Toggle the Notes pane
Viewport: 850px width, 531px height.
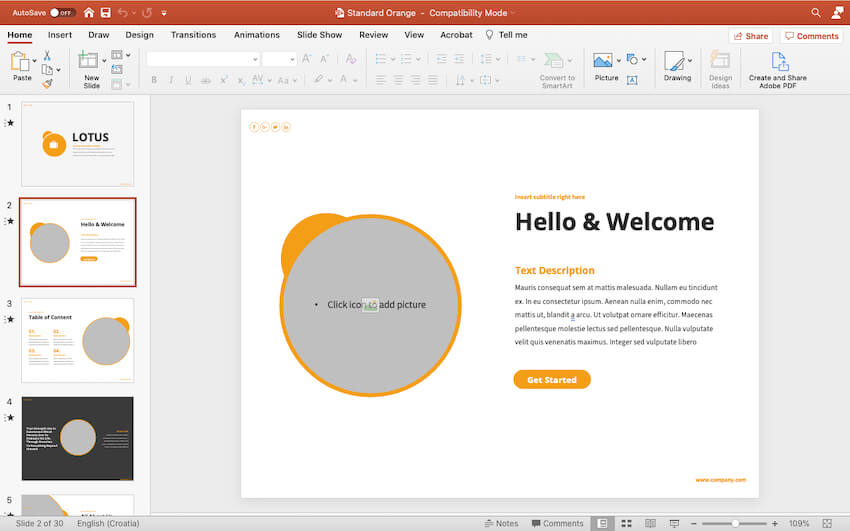[x=501, y=523]
